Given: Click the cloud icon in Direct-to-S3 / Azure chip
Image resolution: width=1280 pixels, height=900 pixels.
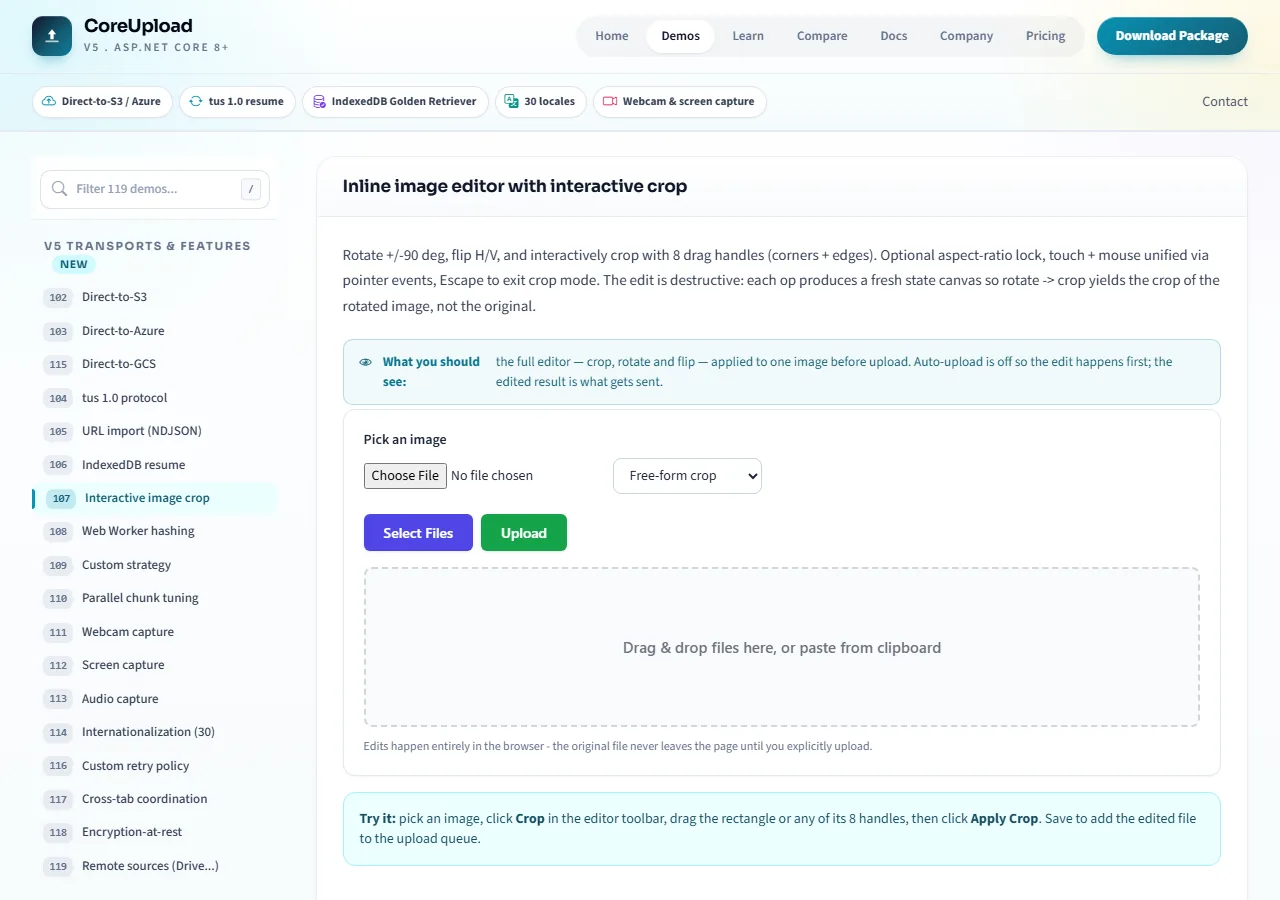Looking at the screenshot, I should tap(49, 102).
